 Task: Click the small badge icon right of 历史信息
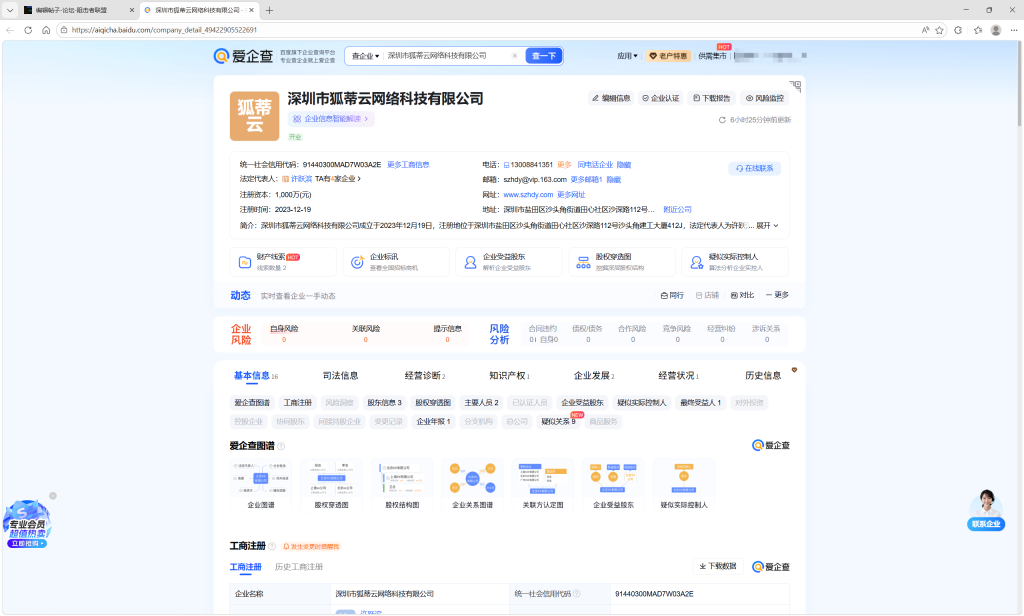pyautogui.click(x=794, y=370)
